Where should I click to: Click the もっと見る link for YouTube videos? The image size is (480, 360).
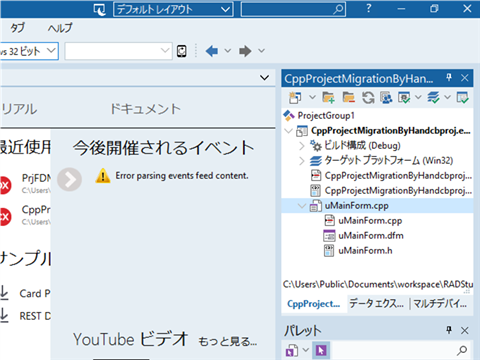(228, 341)
